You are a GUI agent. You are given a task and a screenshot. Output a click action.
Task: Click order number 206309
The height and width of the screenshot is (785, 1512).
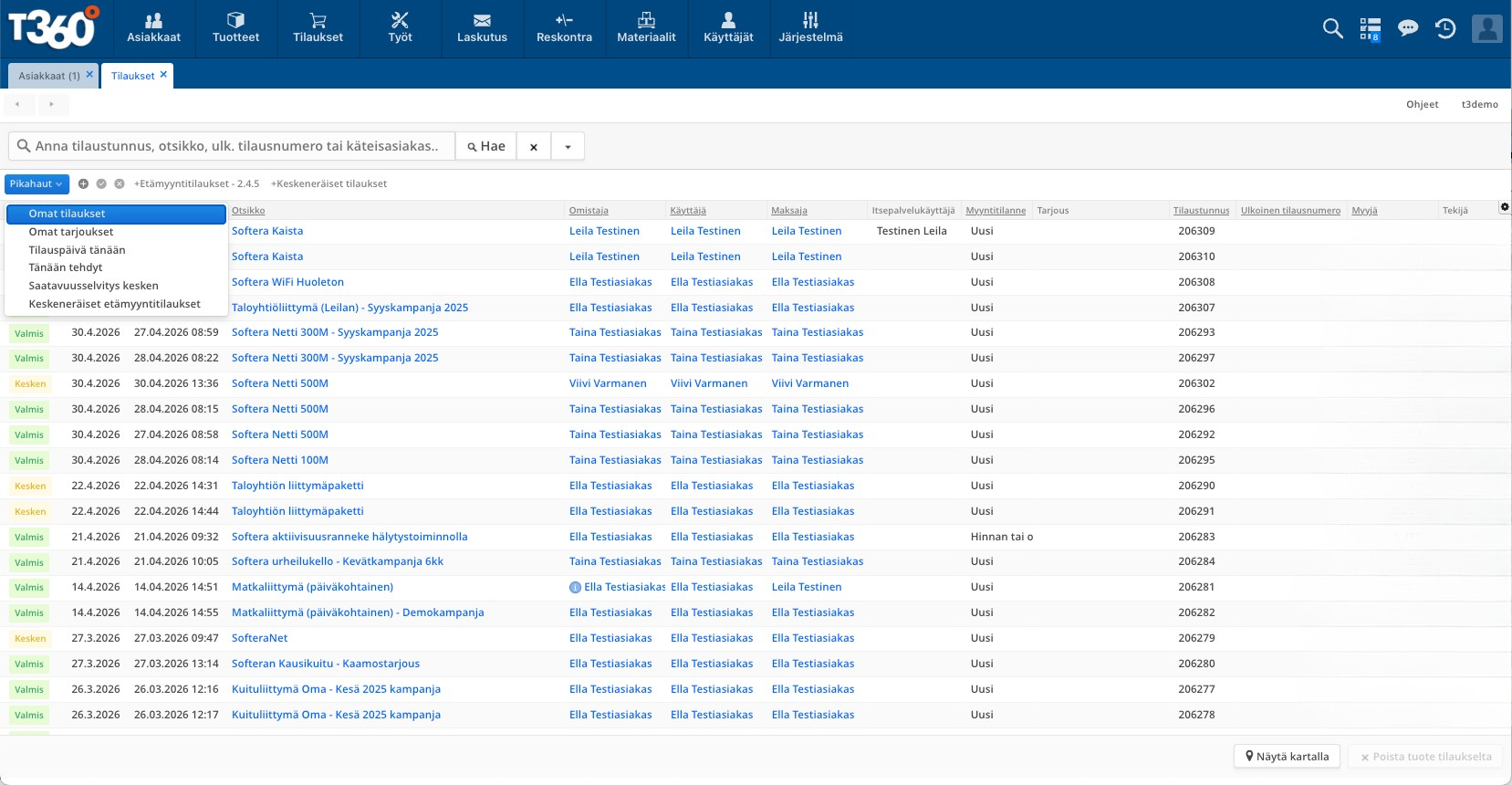(1196, 231)
